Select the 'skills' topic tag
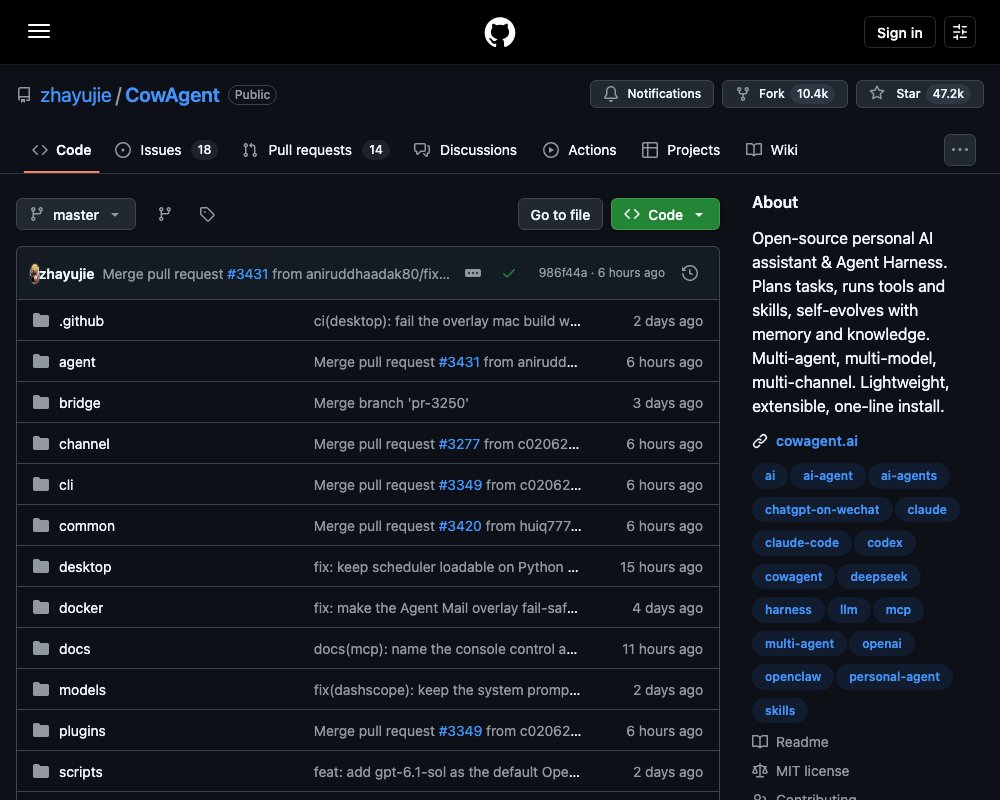1000x800 pixels. 779,710
